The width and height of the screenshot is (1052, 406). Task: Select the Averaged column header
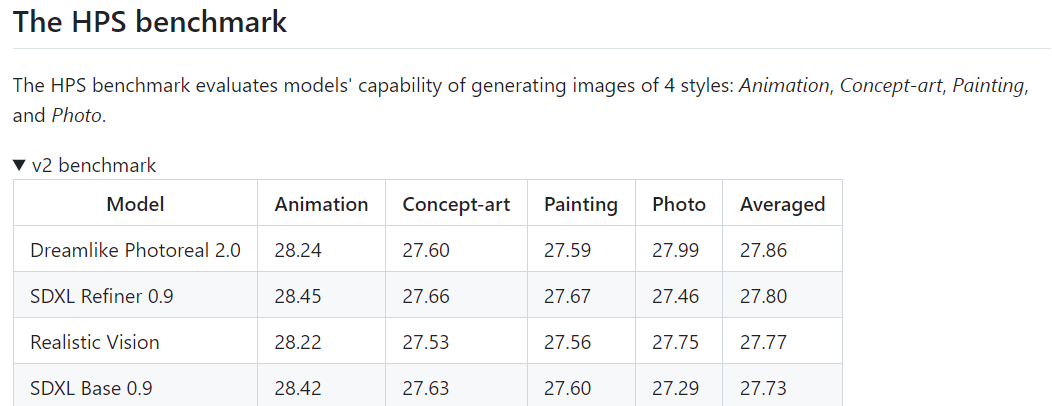click(782, 204)
